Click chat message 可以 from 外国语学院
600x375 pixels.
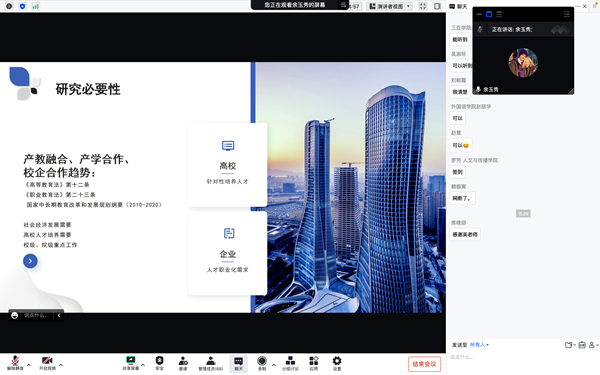click(458, 118)
